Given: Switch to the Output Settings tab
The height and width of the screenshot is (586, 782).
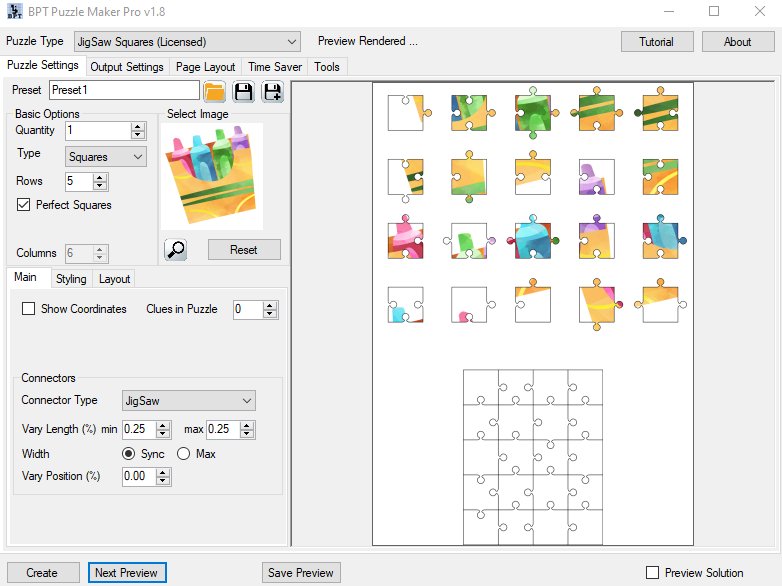Looking at the screenshot, I should (127, 67).
